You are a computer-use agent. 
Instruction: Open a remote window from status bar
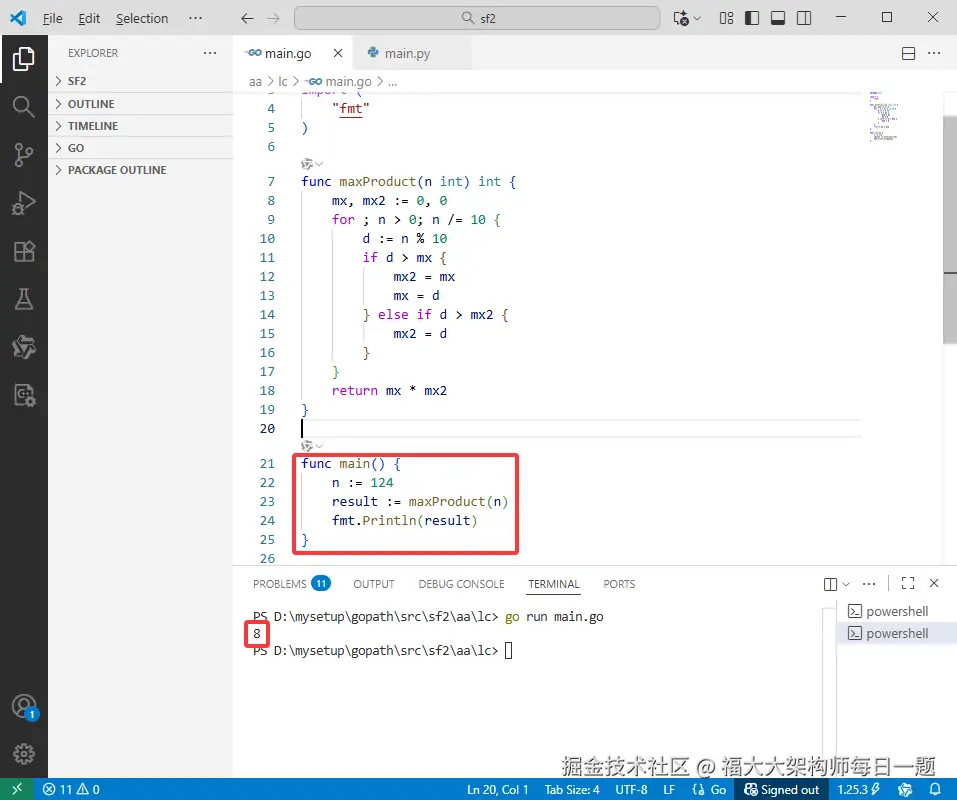tap(16, 789)
